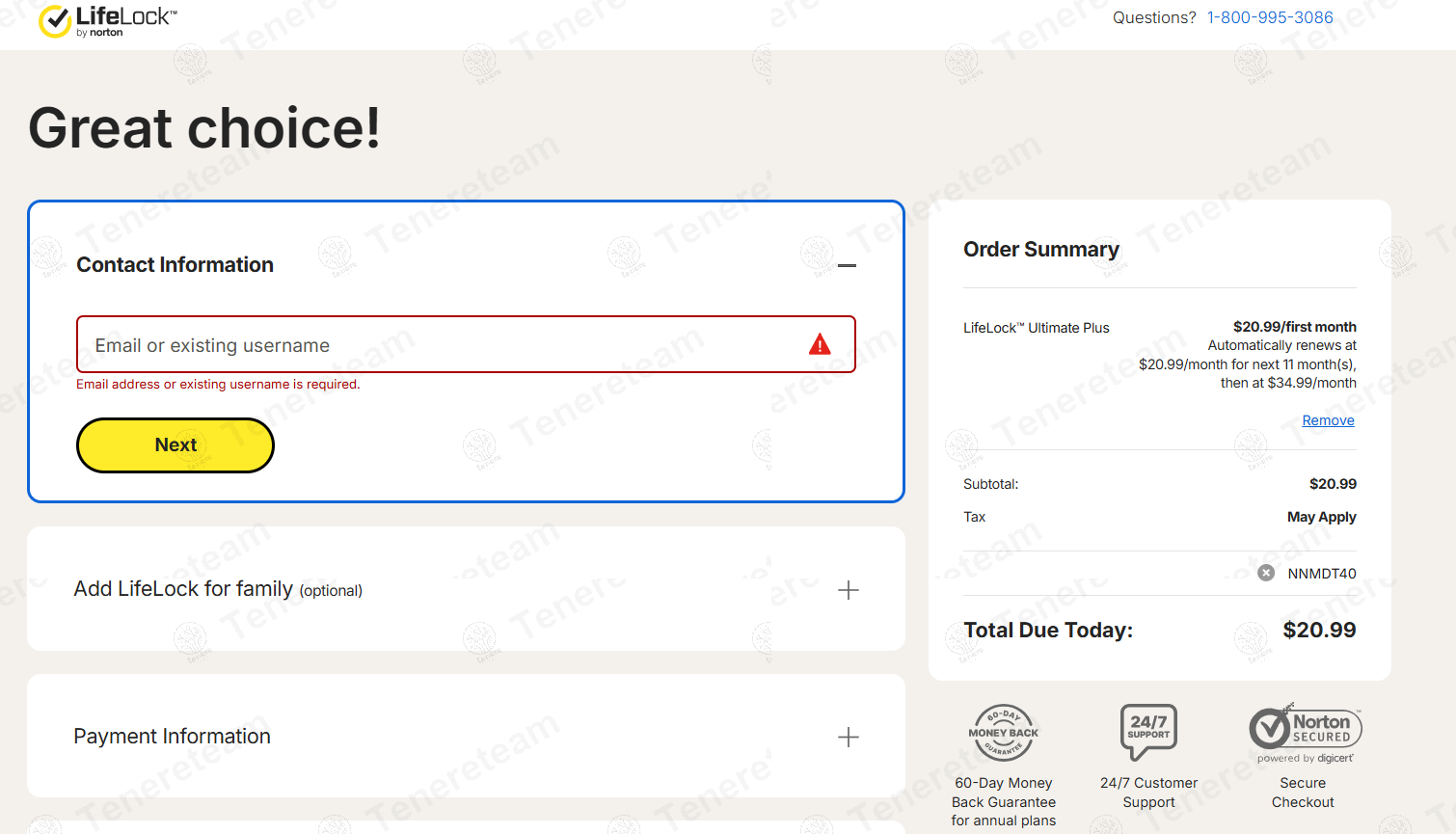Click the Tax May Apply value
Viewport: 1456px width, 834px height.
(1321, 517)
